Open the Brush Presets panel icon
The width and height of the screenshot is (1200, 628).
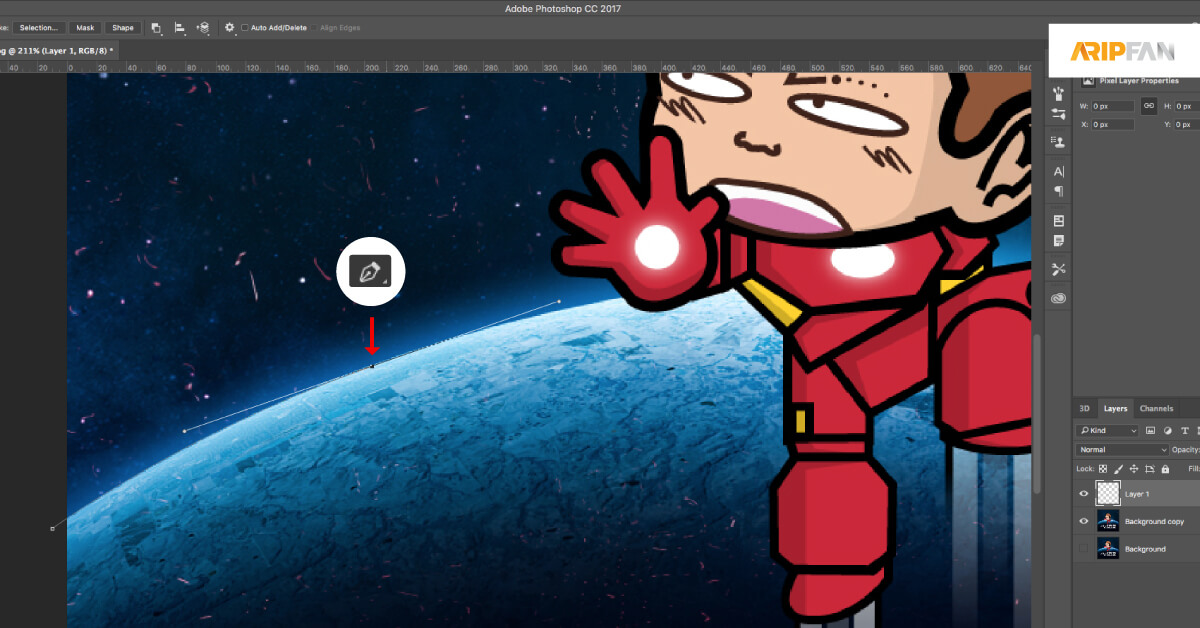[x=1059, y=92]
